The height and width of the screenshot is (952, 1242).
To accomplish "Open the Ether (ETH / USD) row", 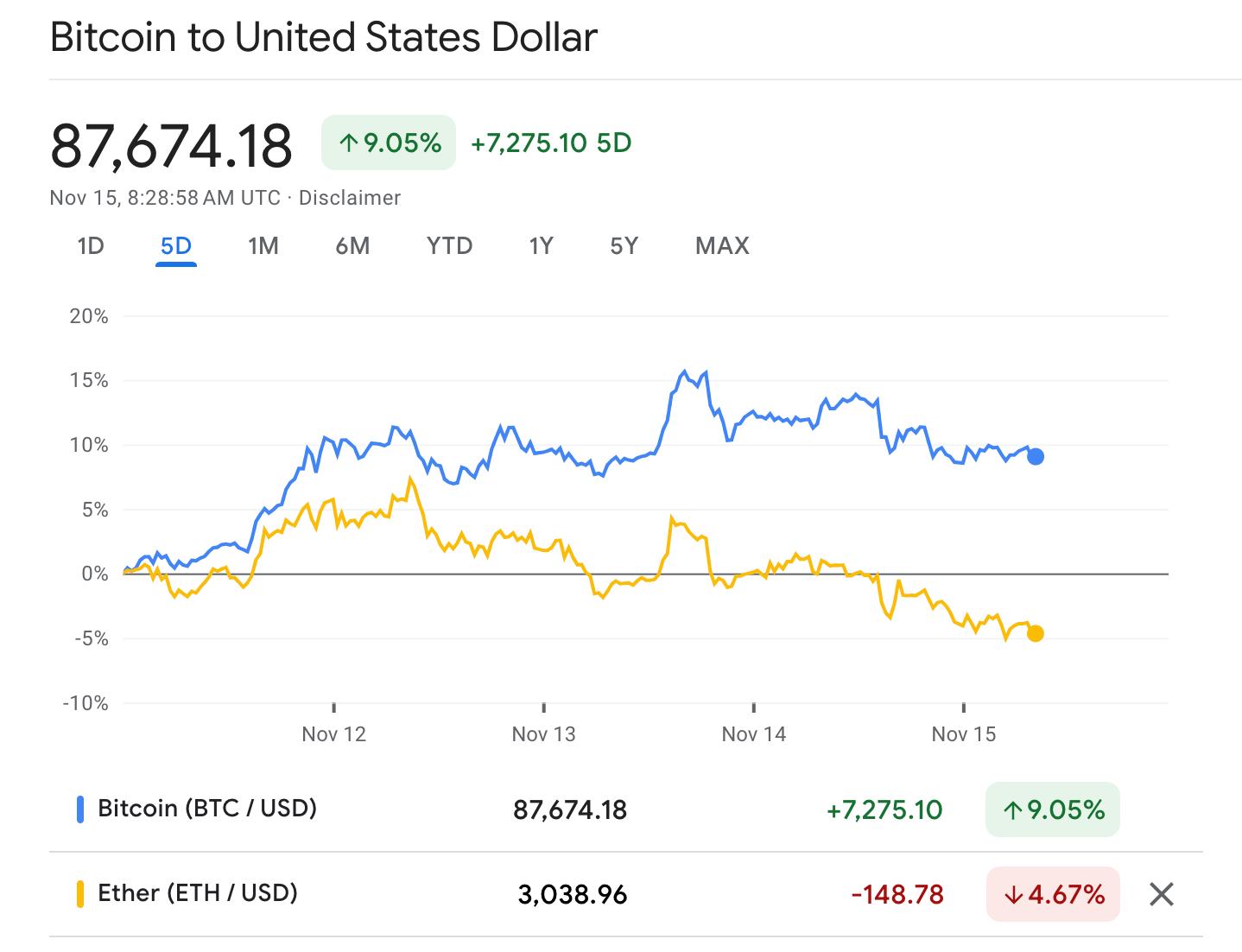I will coord(626,894).
